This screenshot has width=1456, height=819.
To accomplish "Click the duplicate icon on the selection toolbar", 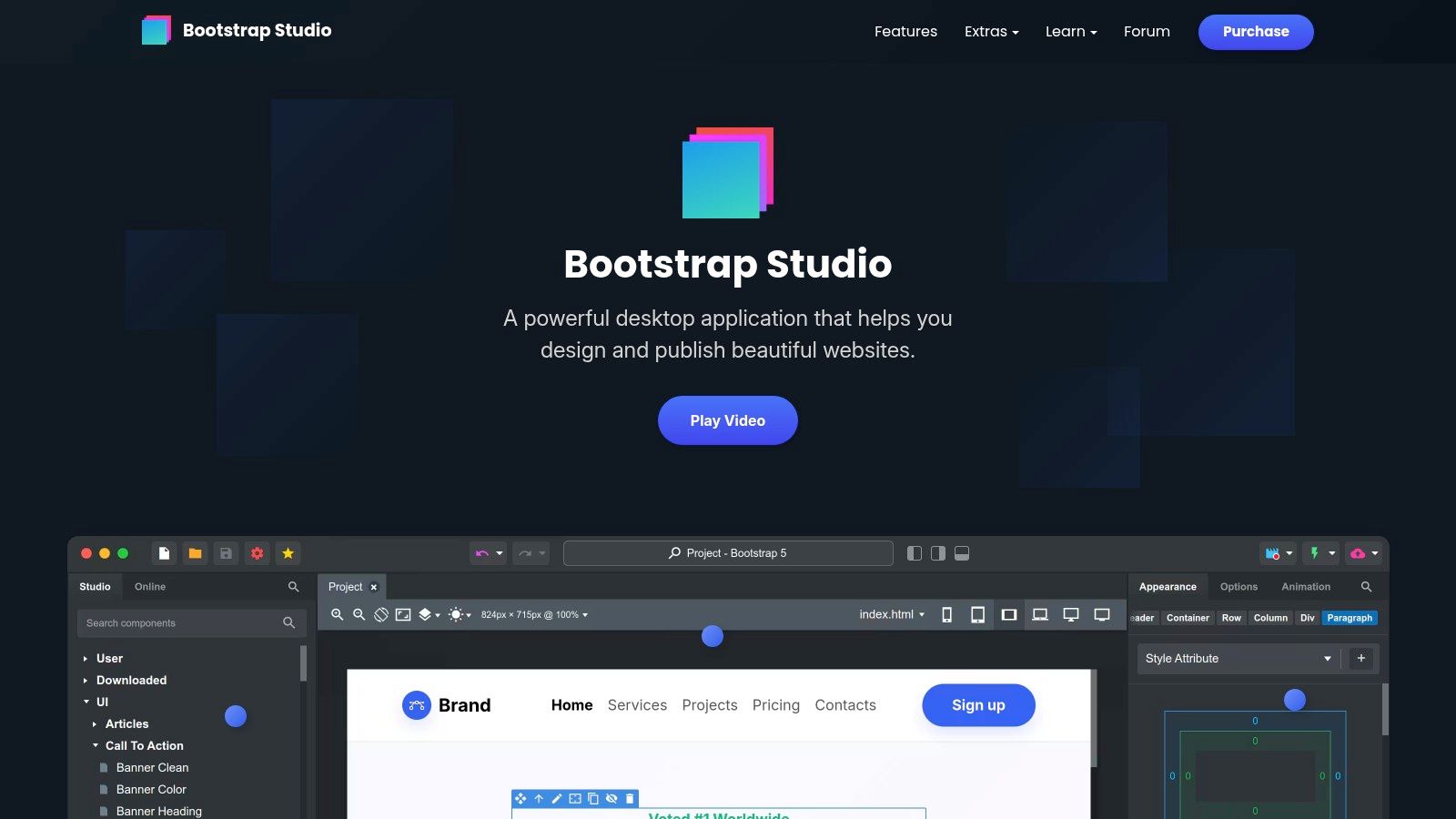I will (x=593, y=798).
